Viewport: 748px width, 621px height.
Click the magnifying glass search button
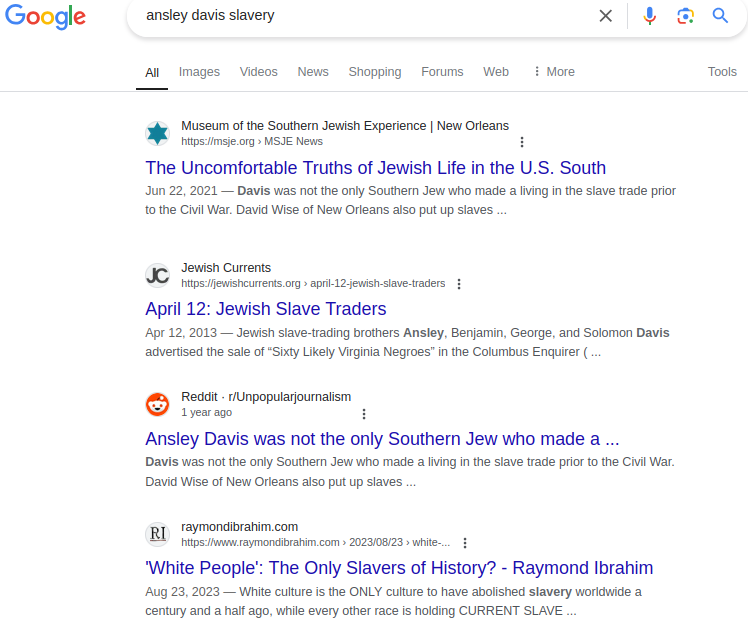[x=720, y=16]
